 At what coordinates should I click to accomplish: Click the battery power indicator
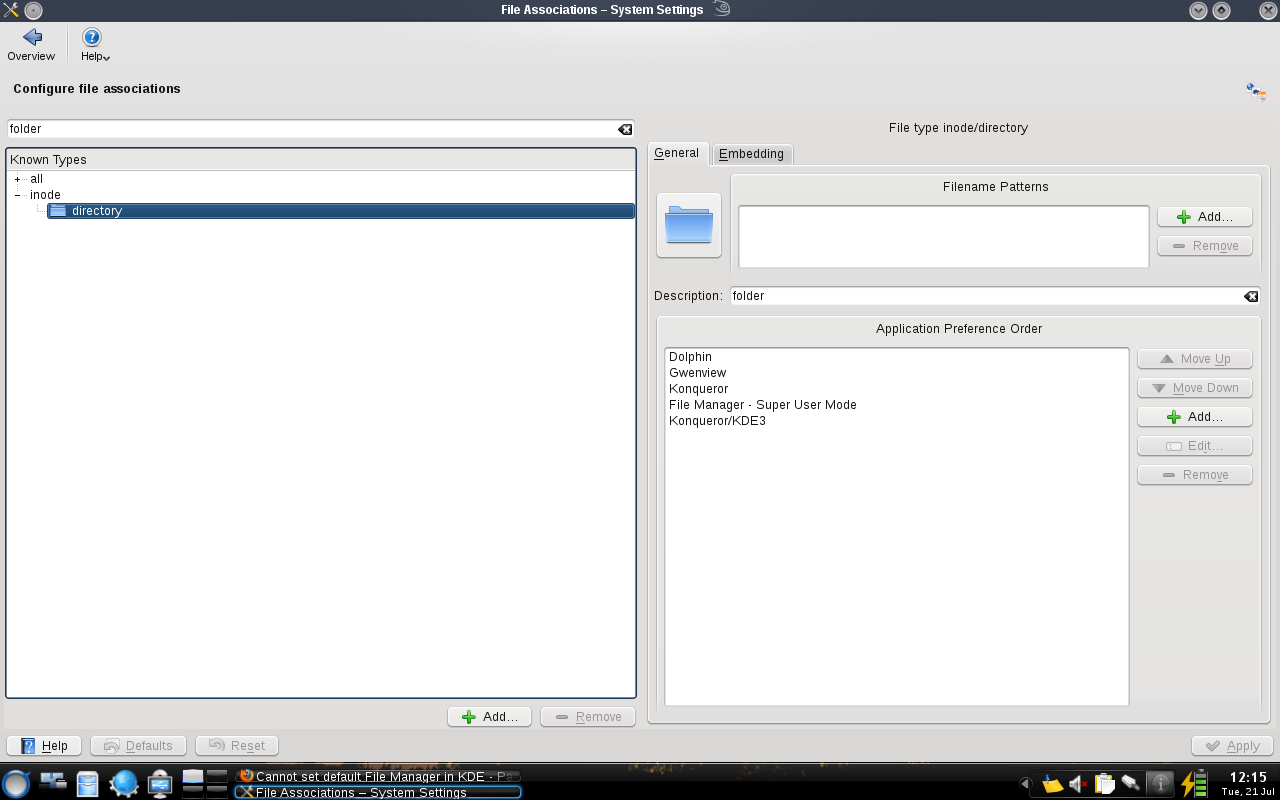1194,783
